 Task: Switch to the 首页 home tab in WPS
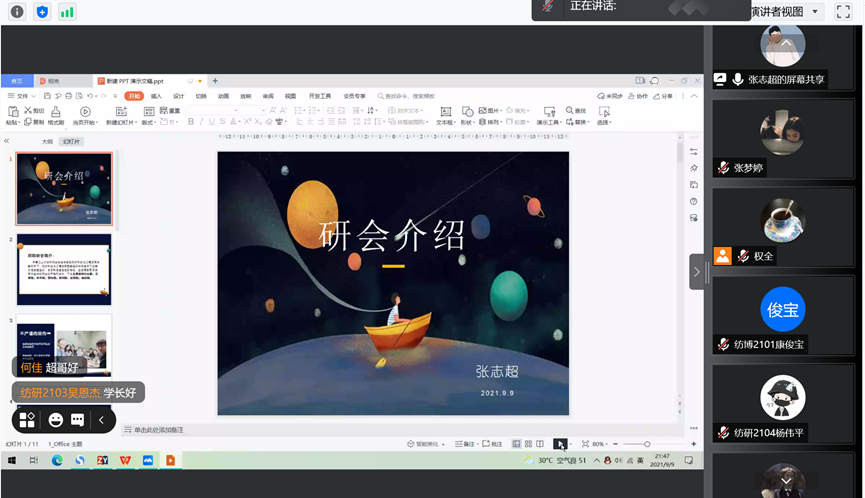pyautogui.click(x=17, y=81)
